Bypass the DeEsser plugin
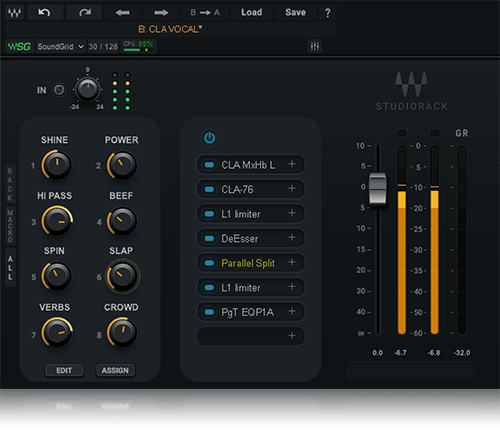Viewport: 500px width, 443px height. pyautogui.click(x=209, y=238)
